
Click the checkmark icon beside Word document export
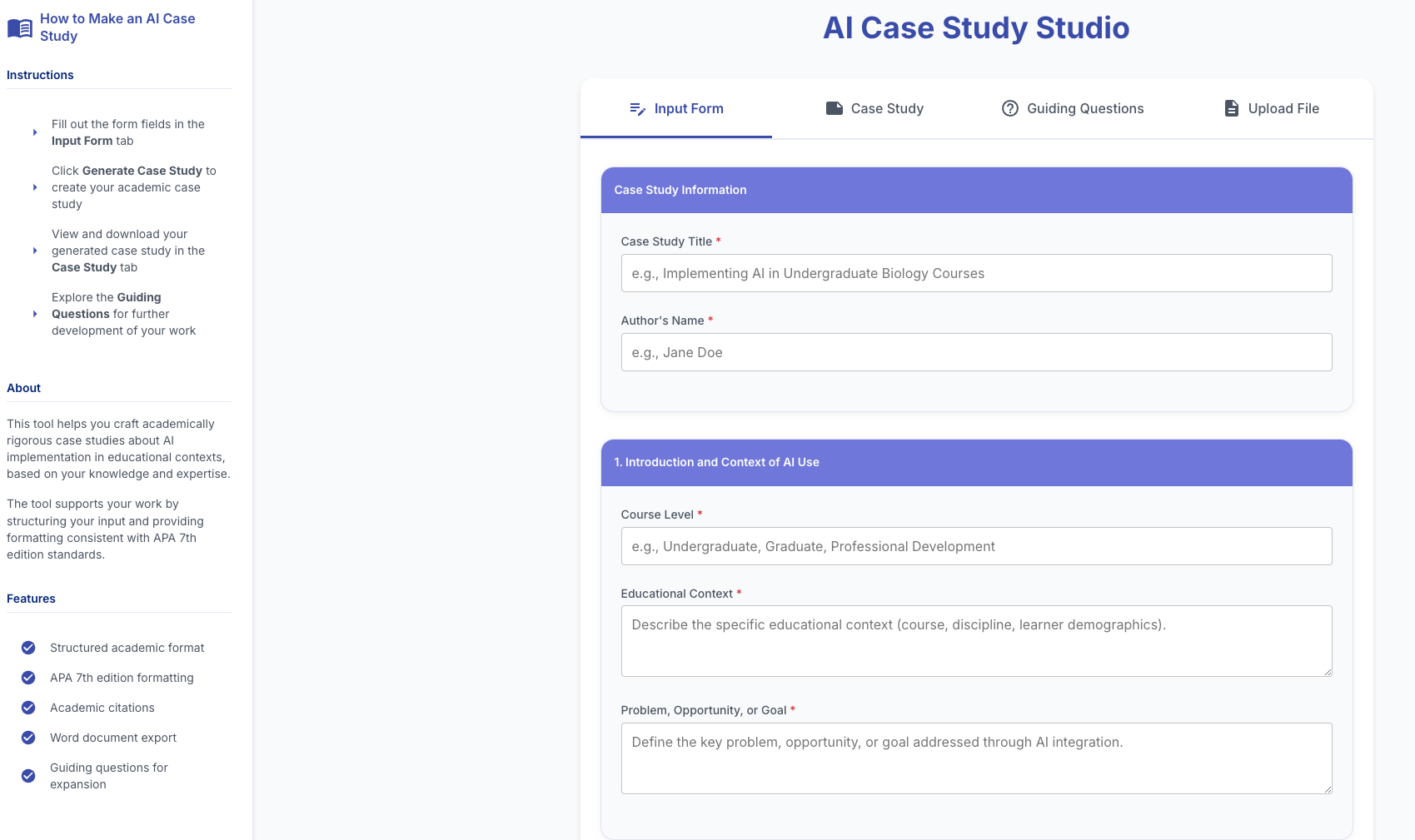coord(28,738)
